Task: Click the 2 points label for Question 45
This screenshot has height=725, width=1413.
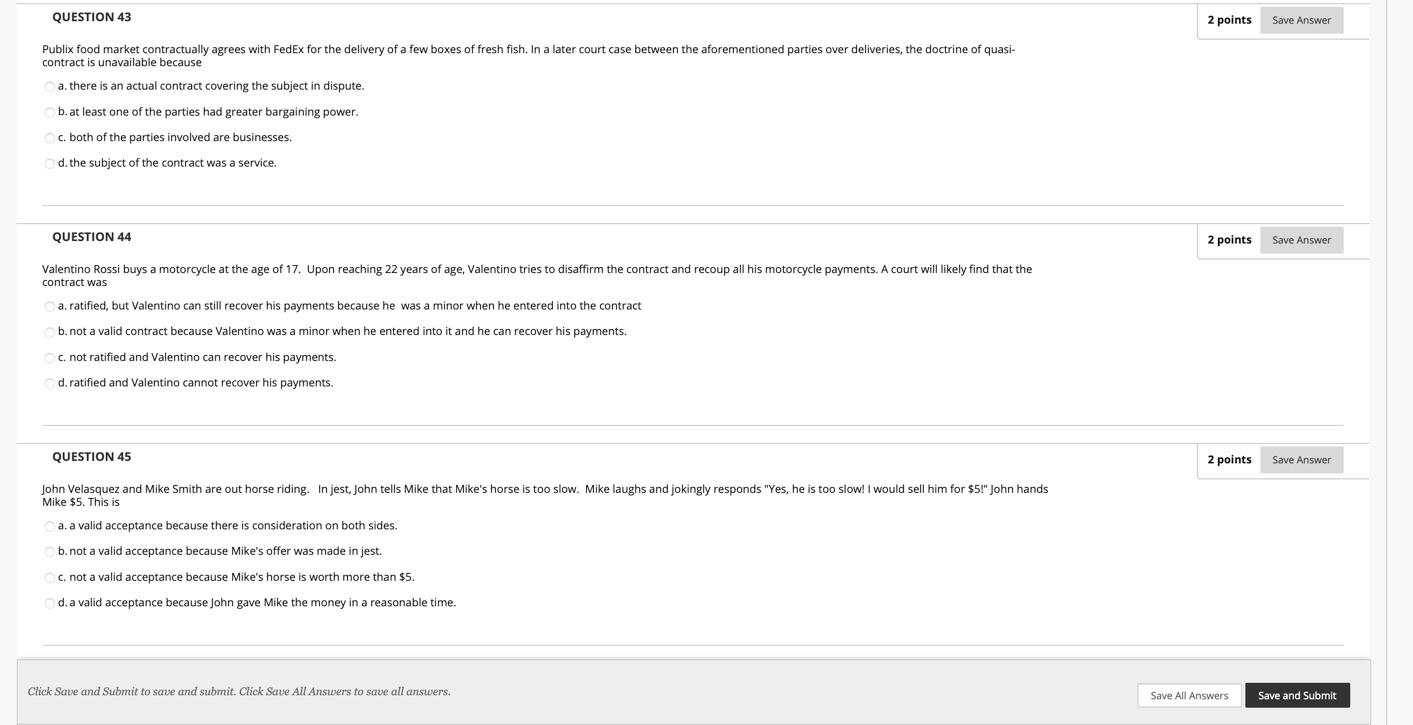Action: (x=1229, y=458)
